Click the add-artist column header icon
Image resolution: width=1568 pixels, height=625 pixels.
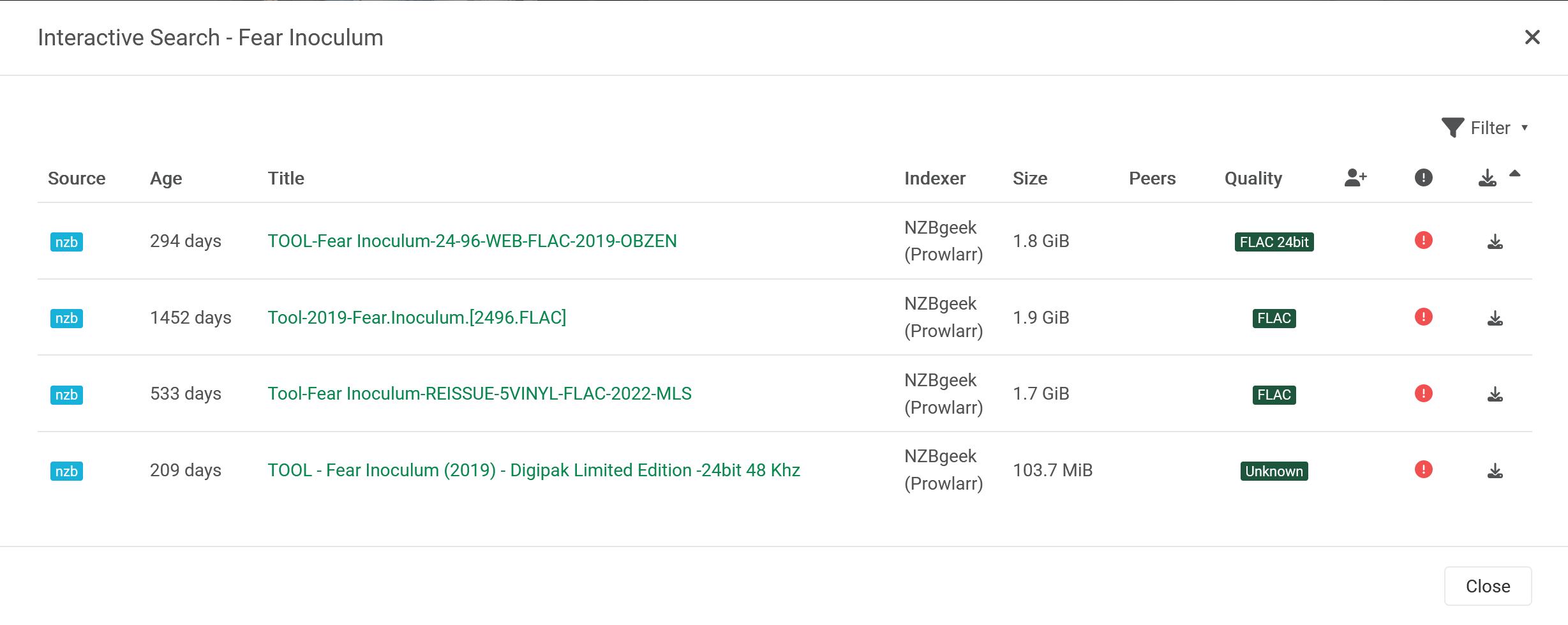point(1354,177)
